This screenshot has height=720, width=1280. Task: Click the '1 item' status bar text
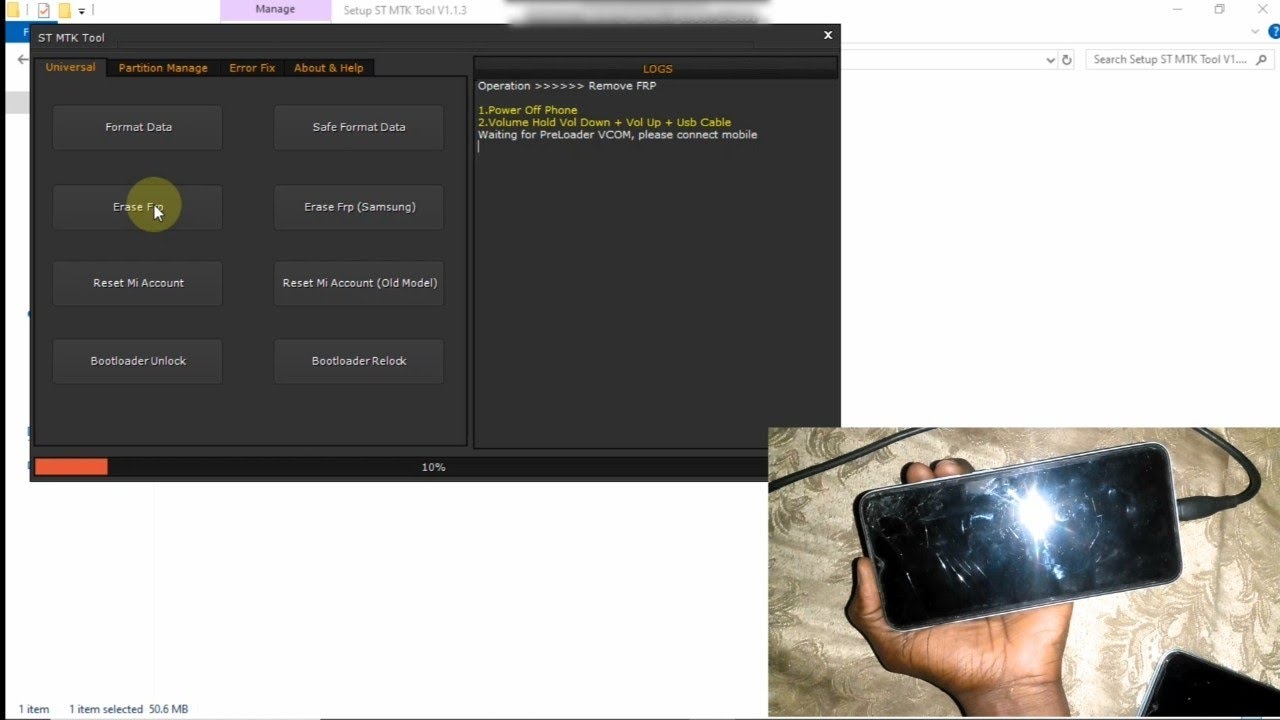coord(34,709)
